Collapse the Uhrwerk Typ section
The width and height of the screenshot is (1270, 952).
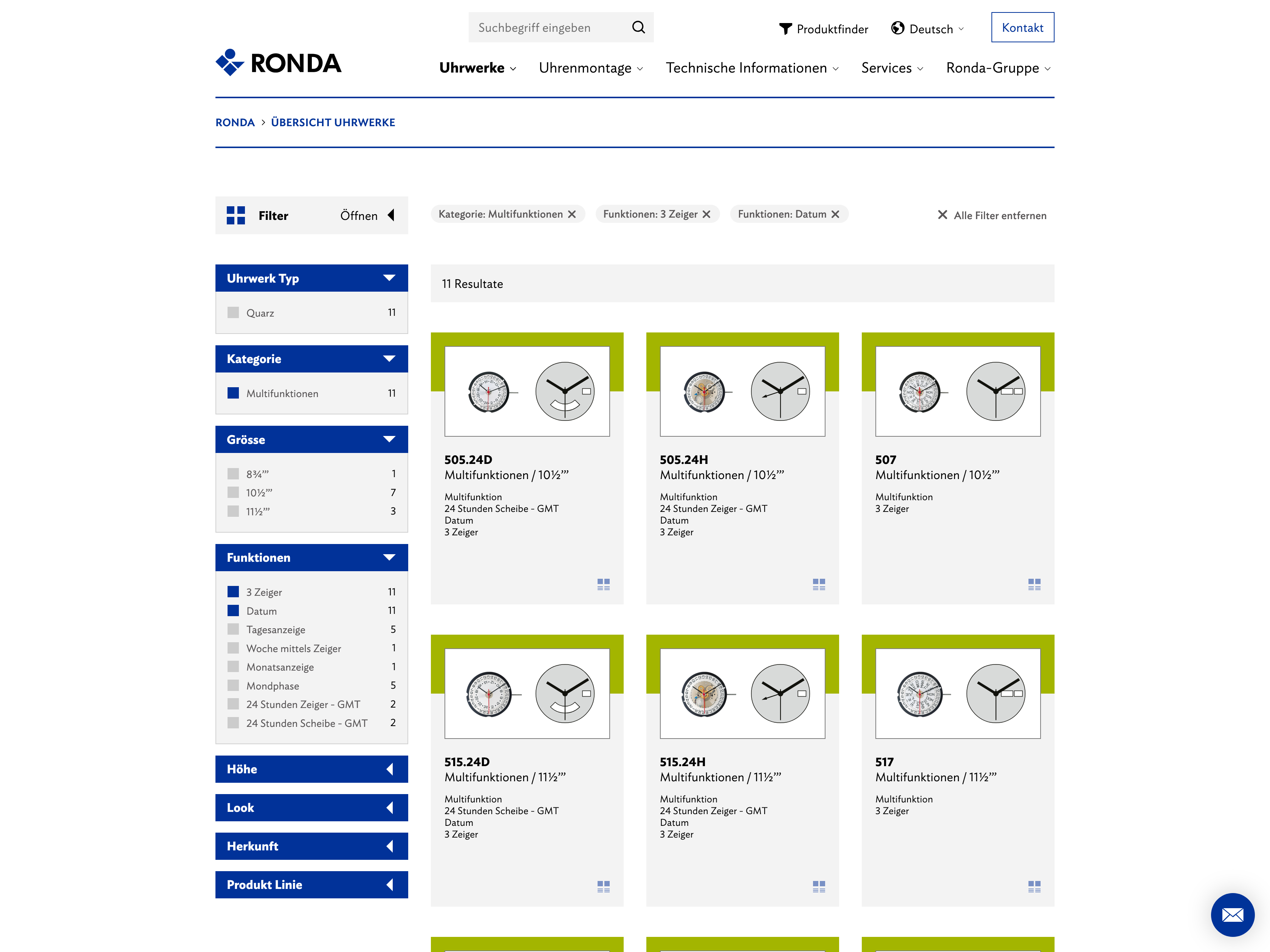coord(311,278)
